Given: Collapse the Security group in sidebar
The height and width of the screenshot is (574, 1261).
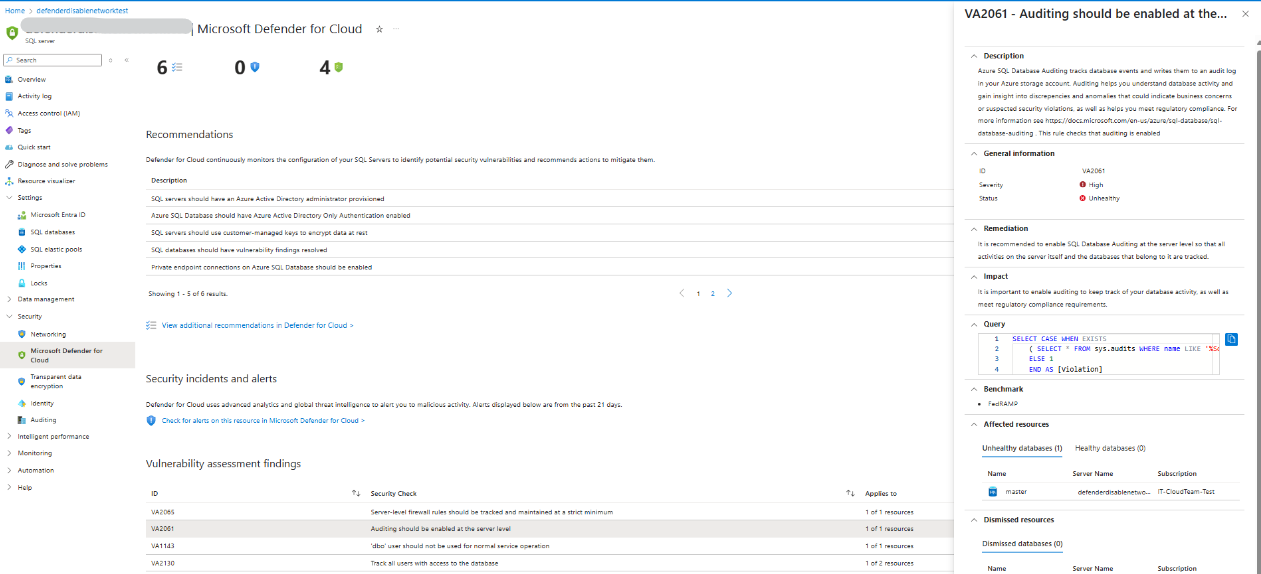Looking at the screenshot, I should click(x=9, y=316).
